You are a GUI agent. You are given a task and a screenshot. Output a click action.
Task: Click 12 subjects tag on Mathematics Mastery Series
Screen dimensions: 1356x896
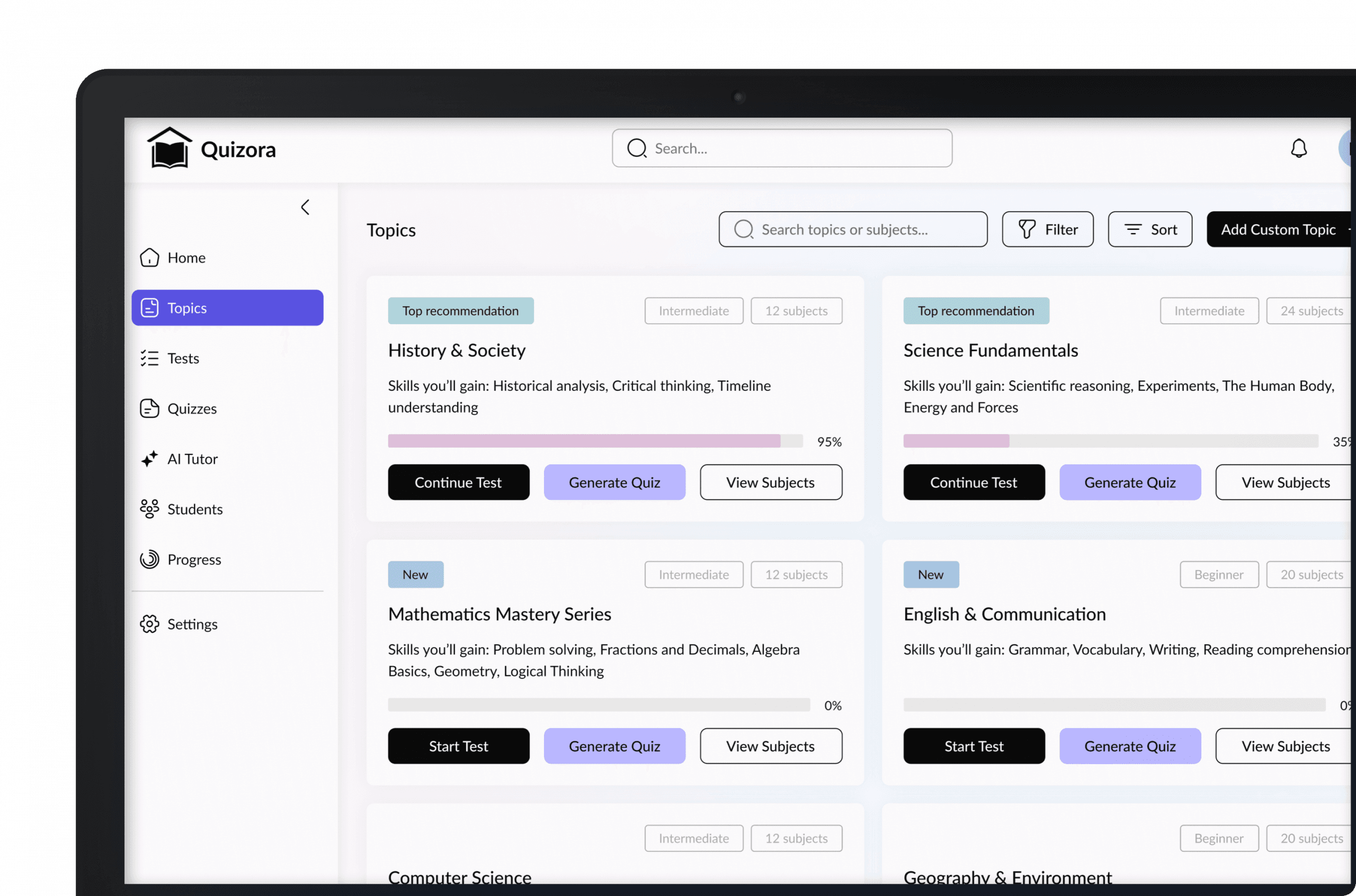click(796, 574)
